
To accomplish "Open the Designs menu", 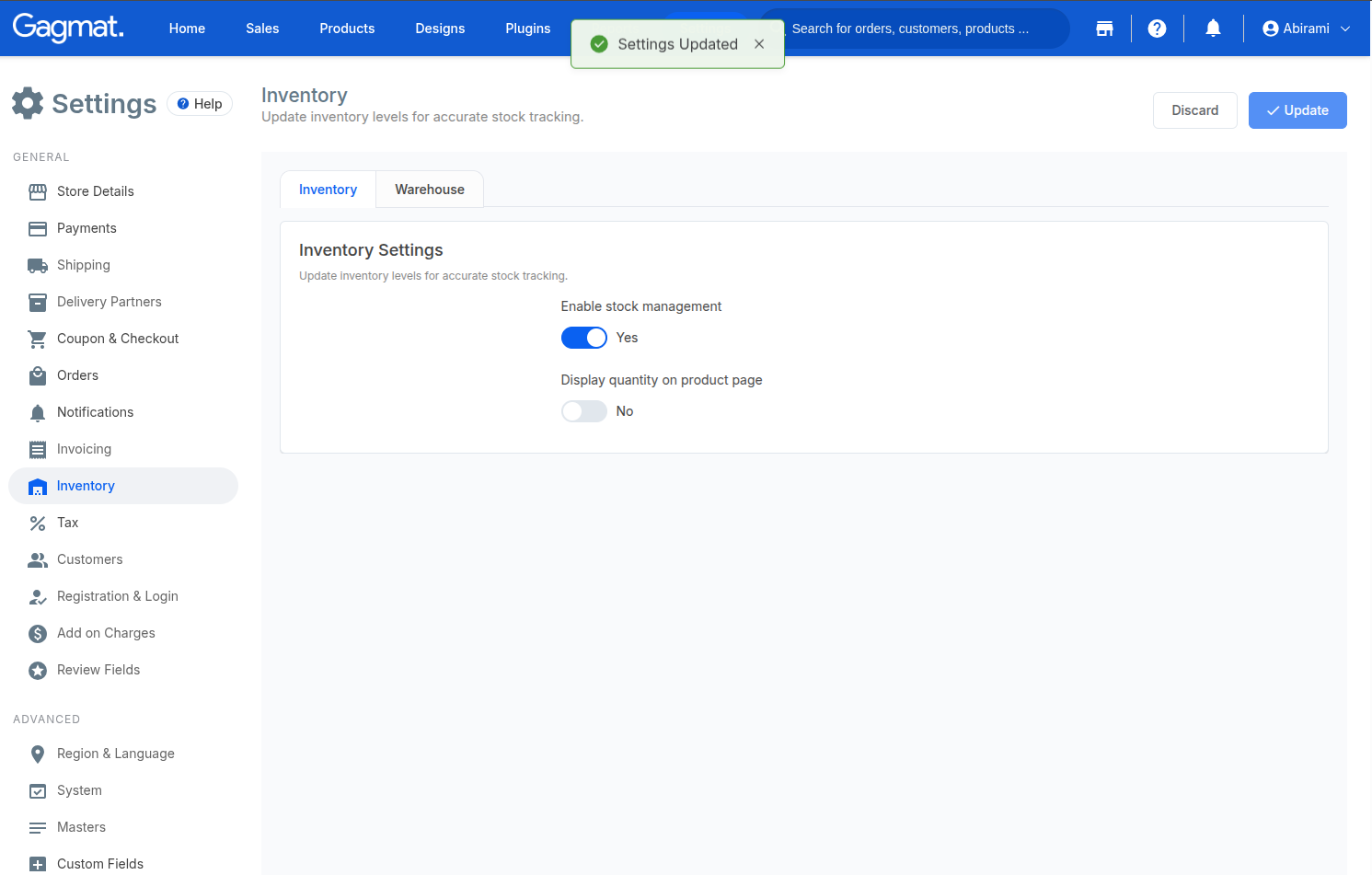I will [x=440, y=29].
